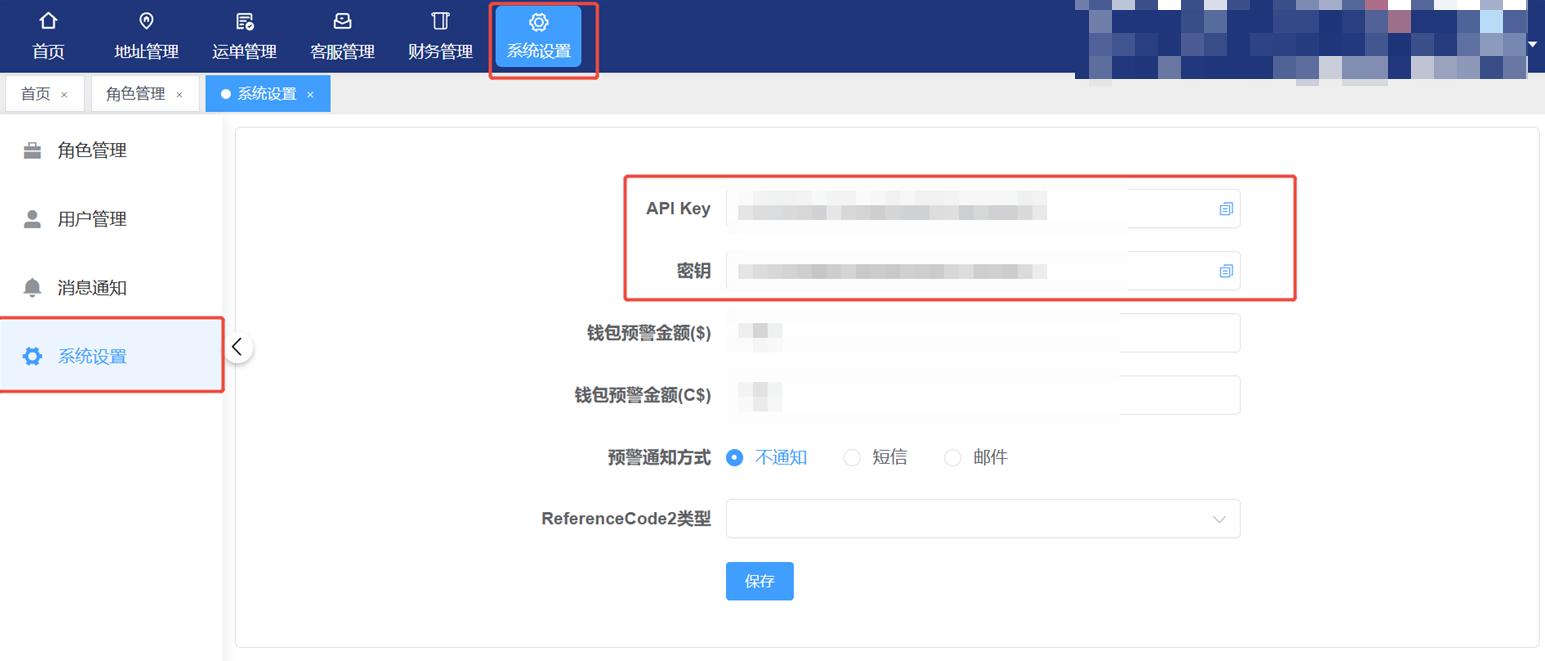Click the ReferenceCode2类型 label text

tap(626, 519)
